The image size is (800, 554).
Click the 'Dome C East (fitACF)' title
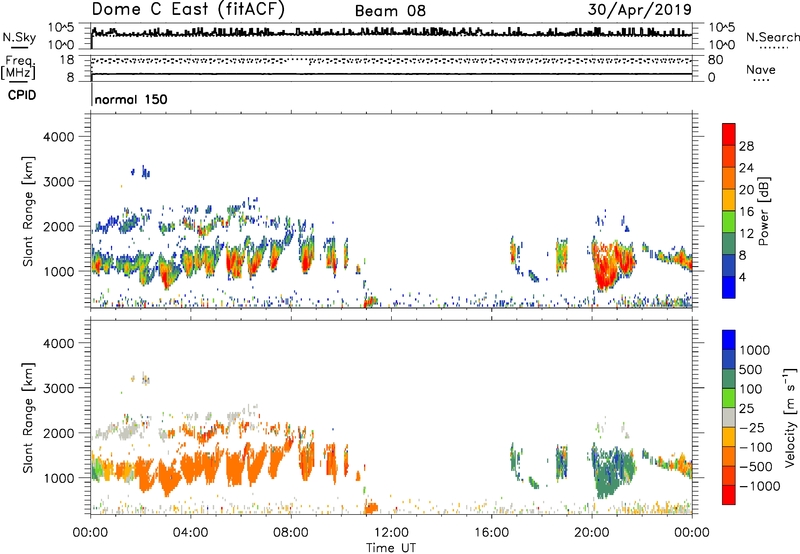click(x=188, y=9)
